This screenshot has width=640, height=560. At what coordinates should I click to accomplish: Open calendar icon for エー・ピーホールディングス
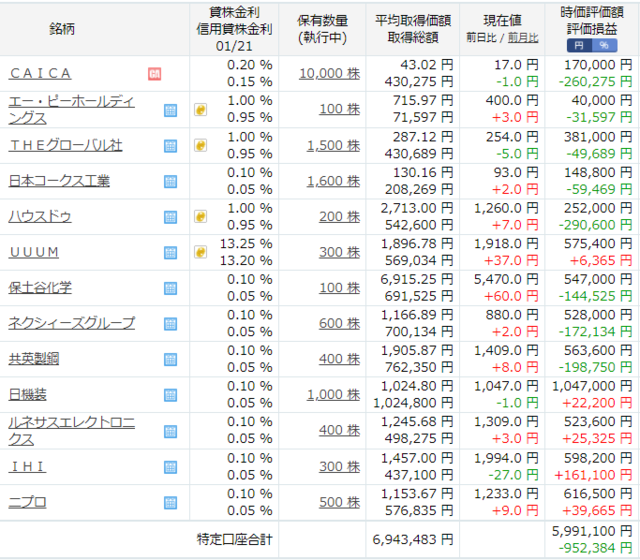(x=171, y=110)
